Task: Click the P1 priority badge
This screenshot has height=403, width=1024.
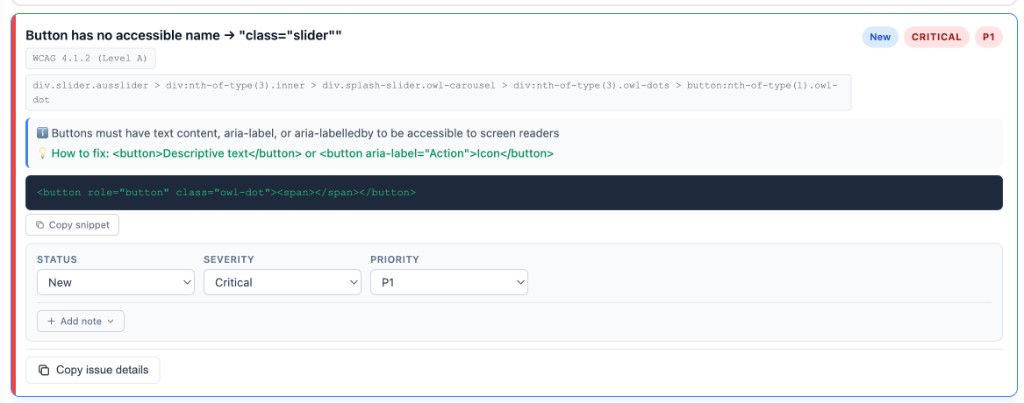Action: [x=988, y=37]
